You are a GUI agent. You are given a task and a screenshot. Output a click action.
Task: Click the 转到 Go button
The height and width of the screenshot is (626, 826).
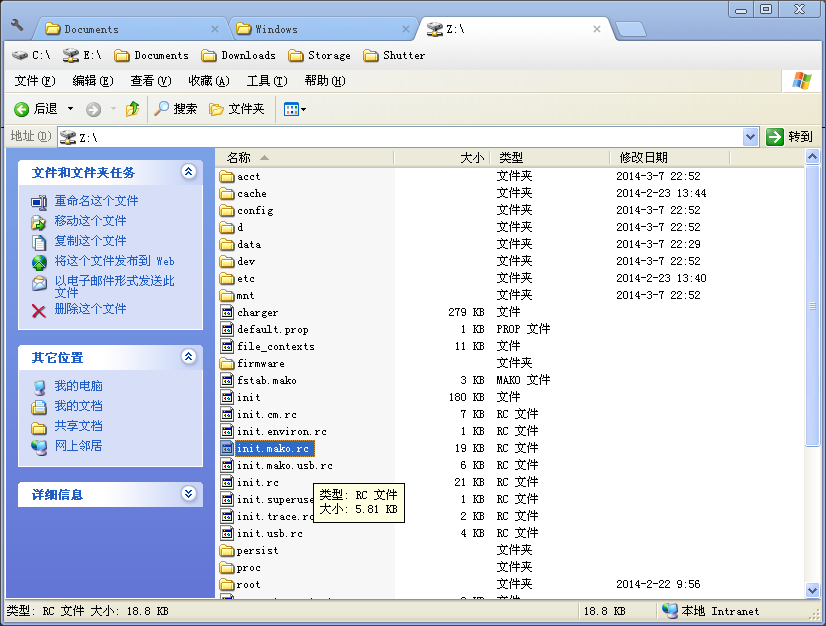[x=790, y=137]
